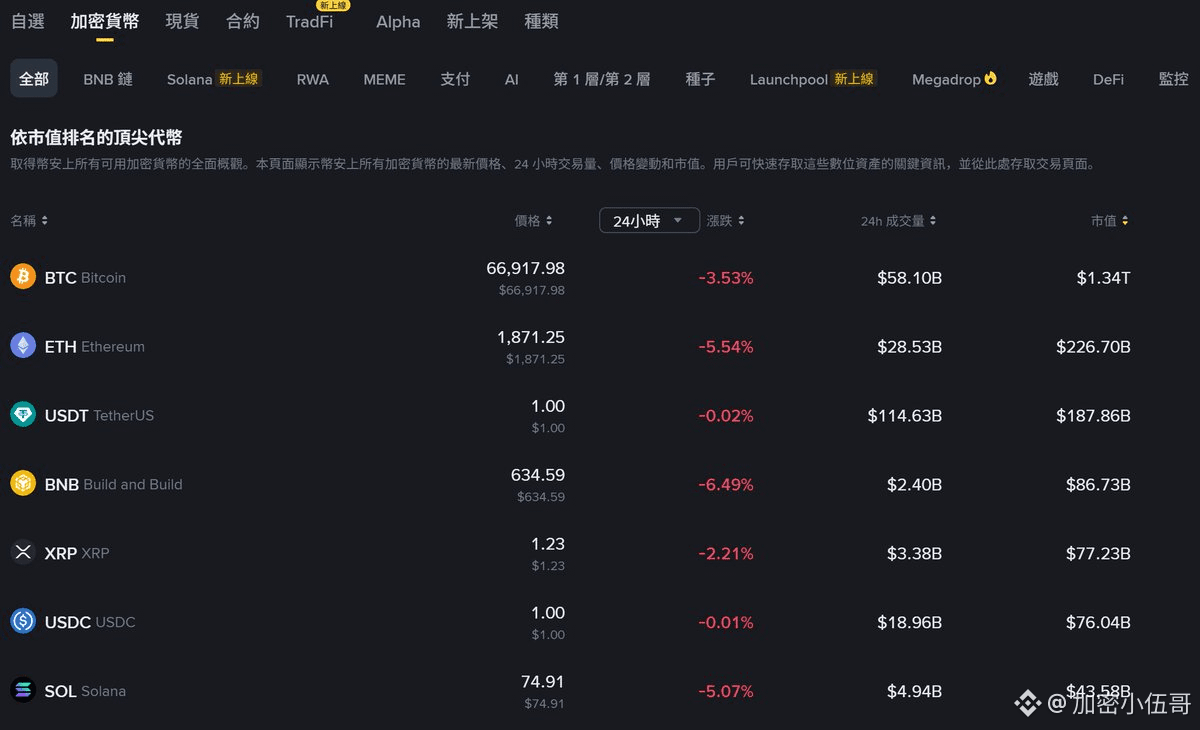
Task: Filter by Solana category
Action: click(x=190, y=79)
